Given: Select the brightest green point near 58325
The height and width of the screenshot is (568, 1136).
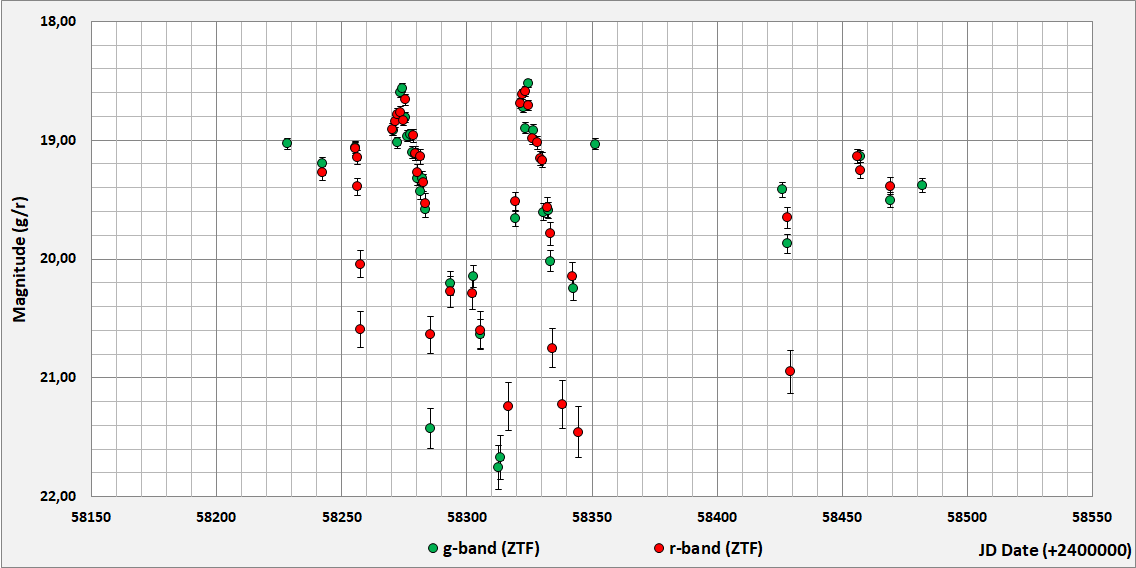Looking at the screenshot, I should 528,83.
